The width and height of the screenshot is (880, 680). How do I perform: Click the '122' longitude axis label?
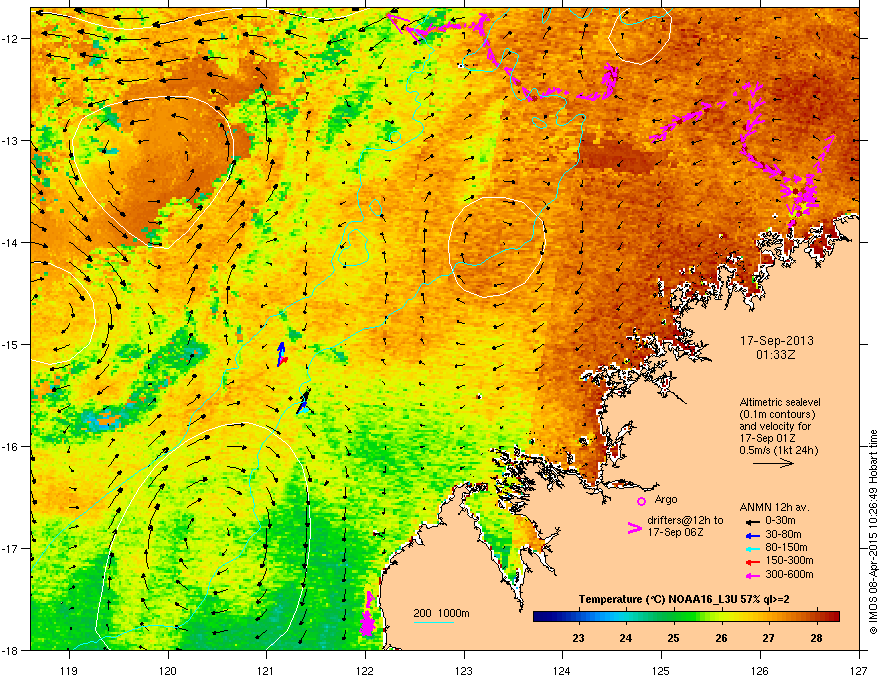click(365, 670)
